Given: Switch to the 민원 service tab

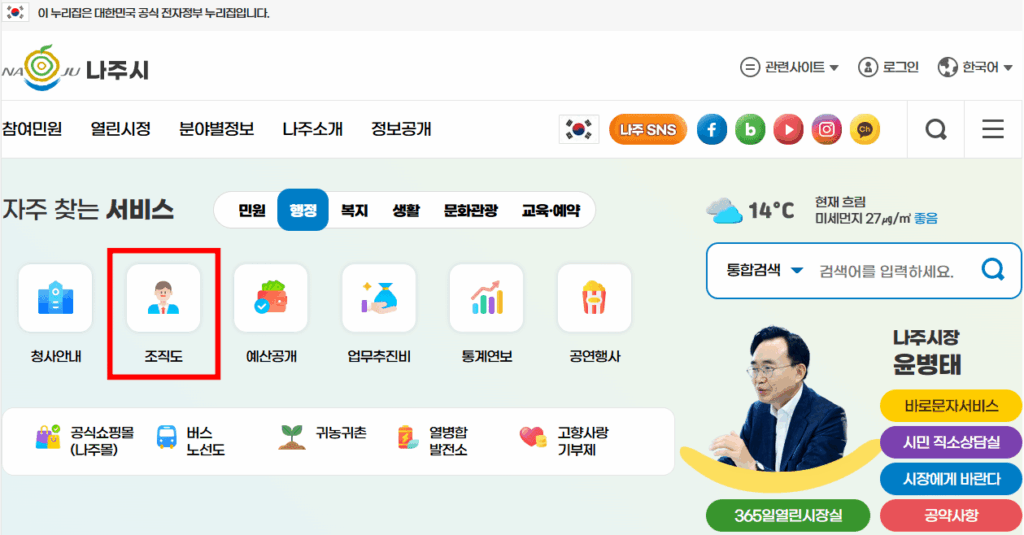Looking at the screenshot, I should click(x=251, y=210).
